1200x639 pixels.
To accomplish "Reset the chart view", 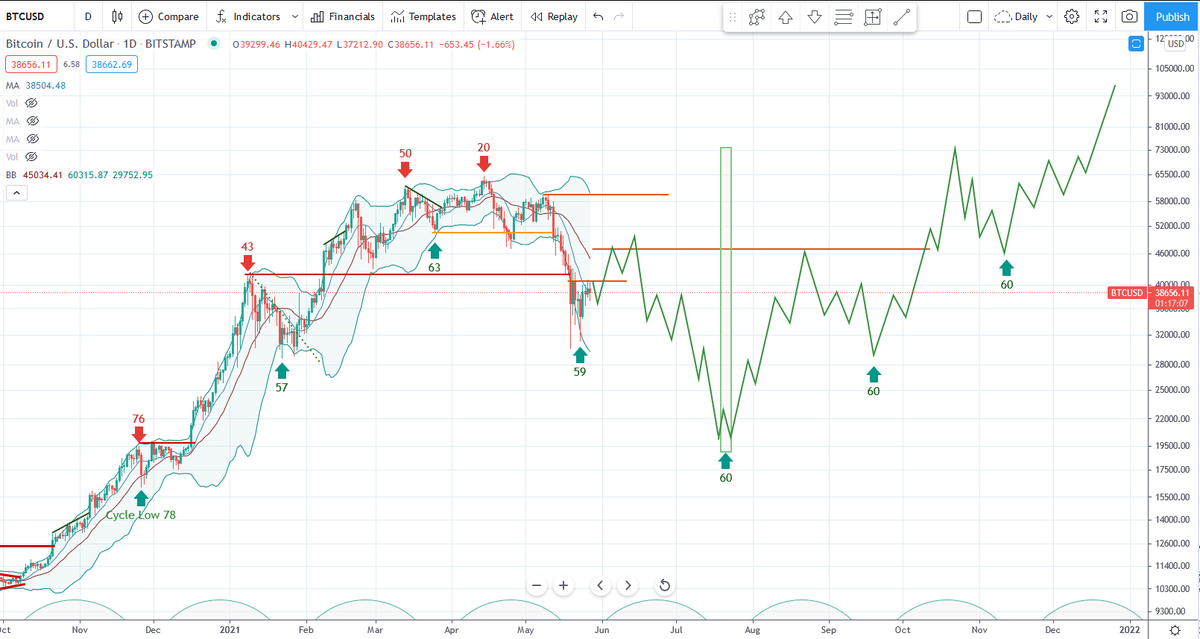I will tap(665, 585).
